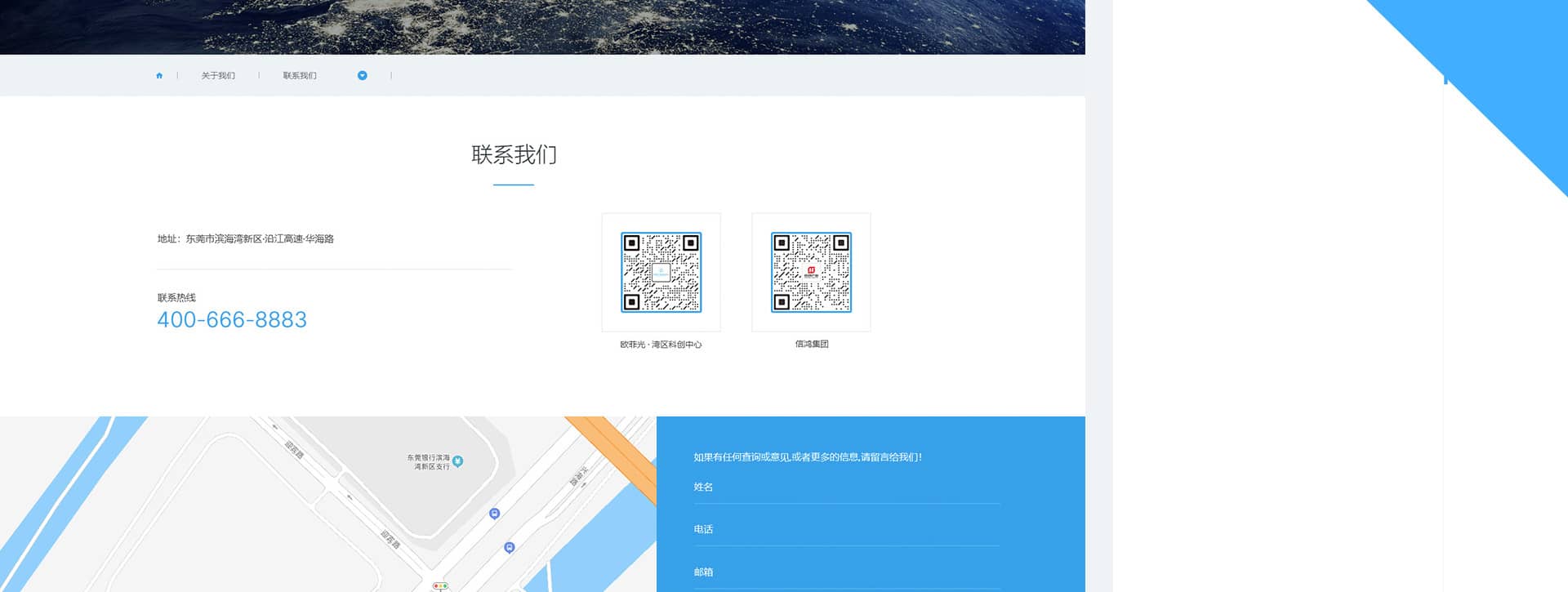The image size is (1568, 592).
Task: Click the traffic light icon on map
Action: (440, 585)
